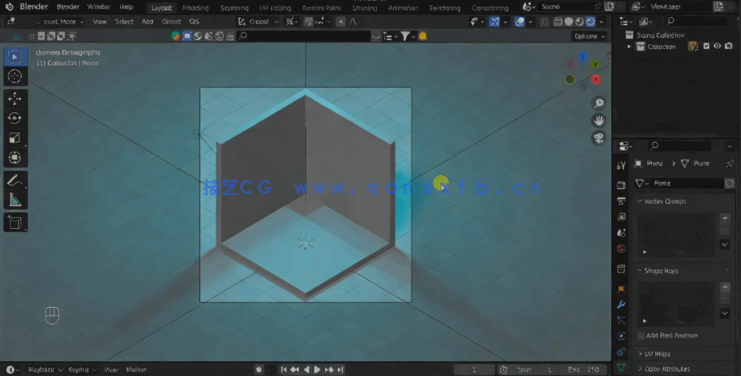Open the Output properties tab
Image resolution: width=741 pixels, height=376 pixels.
[621, 201]
